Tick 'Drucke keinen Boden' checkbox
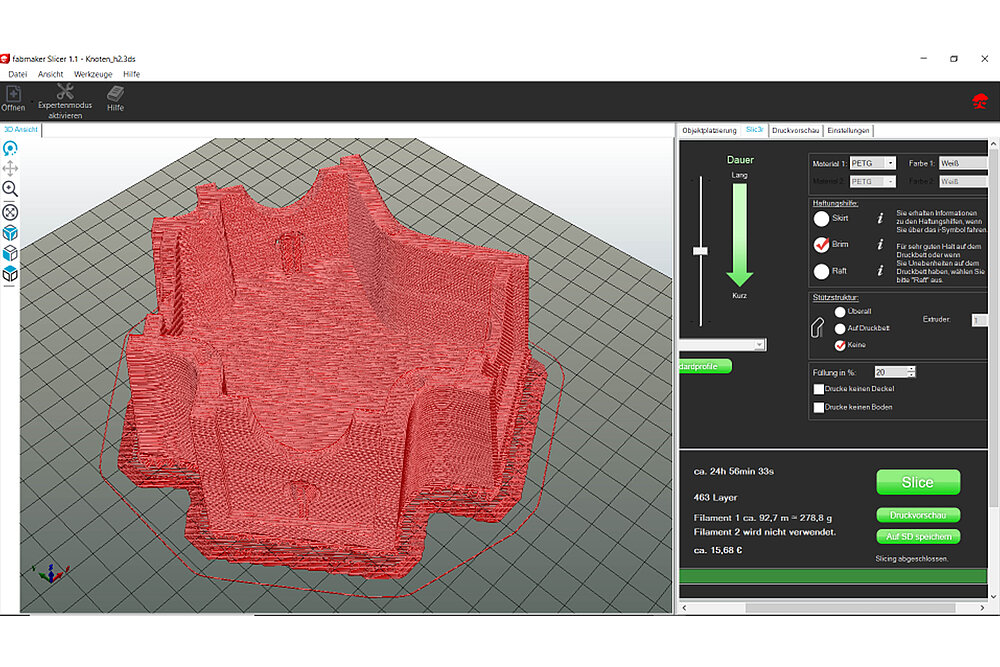Screen dimensions: 1000x667 click(819, 407)
